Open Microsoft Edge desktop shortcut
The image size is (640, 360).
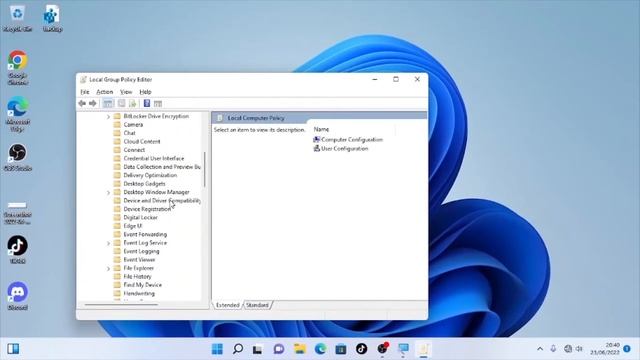pos(18,114)
